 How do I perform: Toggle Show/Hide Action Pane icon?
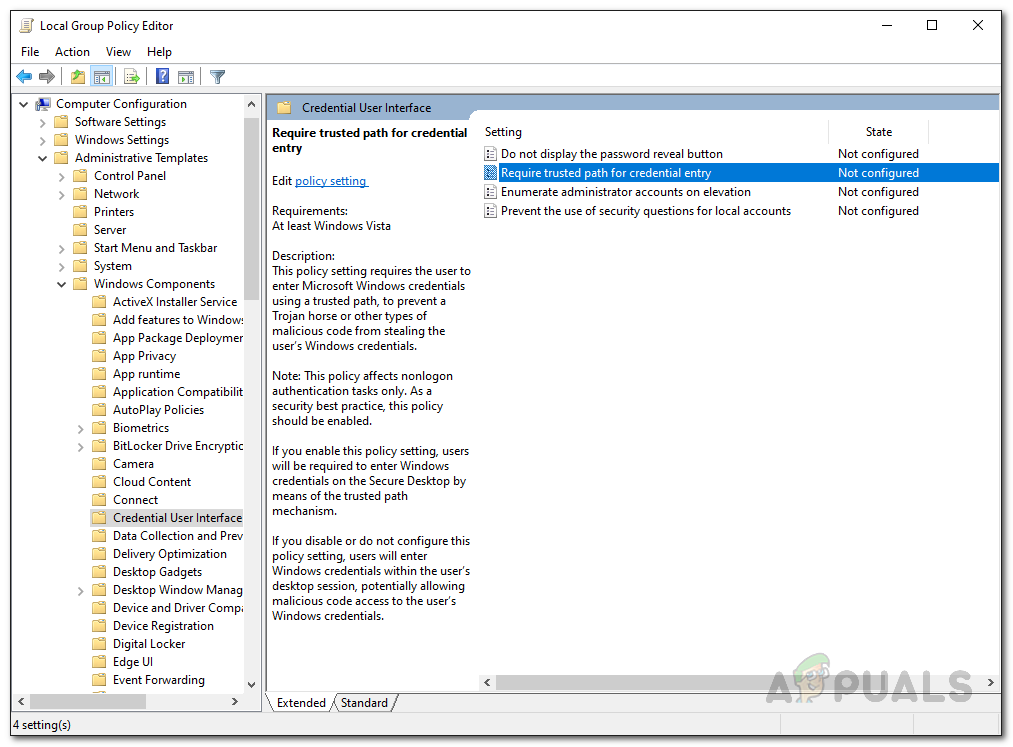186,77
